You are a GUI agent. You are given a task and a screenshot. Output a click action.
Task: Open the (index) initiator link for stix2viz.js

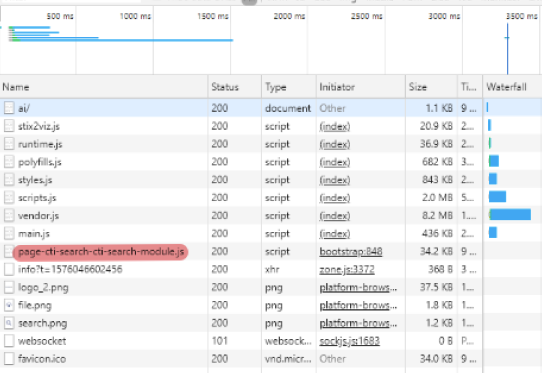335,127
